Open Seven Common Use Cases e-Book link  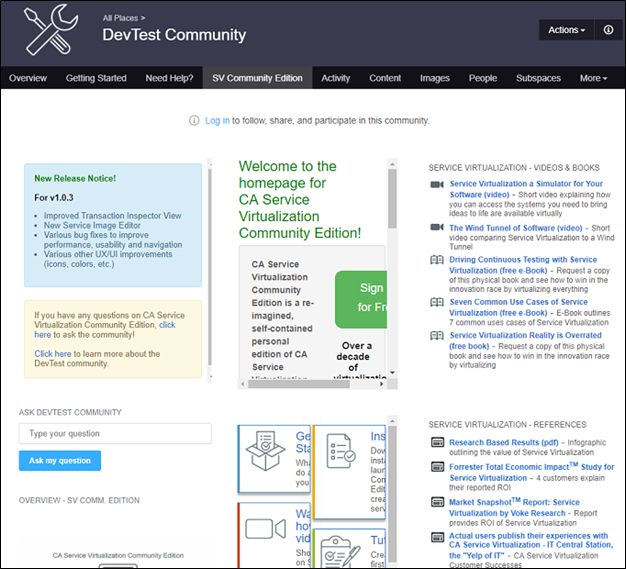tap(518, 307)
